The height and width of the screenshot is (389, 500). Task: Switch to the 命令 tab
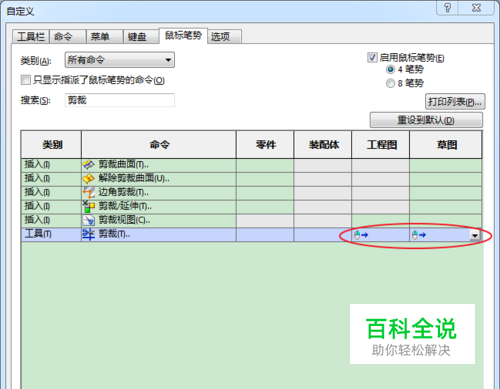pyautogui.click(x=68, y=36)
